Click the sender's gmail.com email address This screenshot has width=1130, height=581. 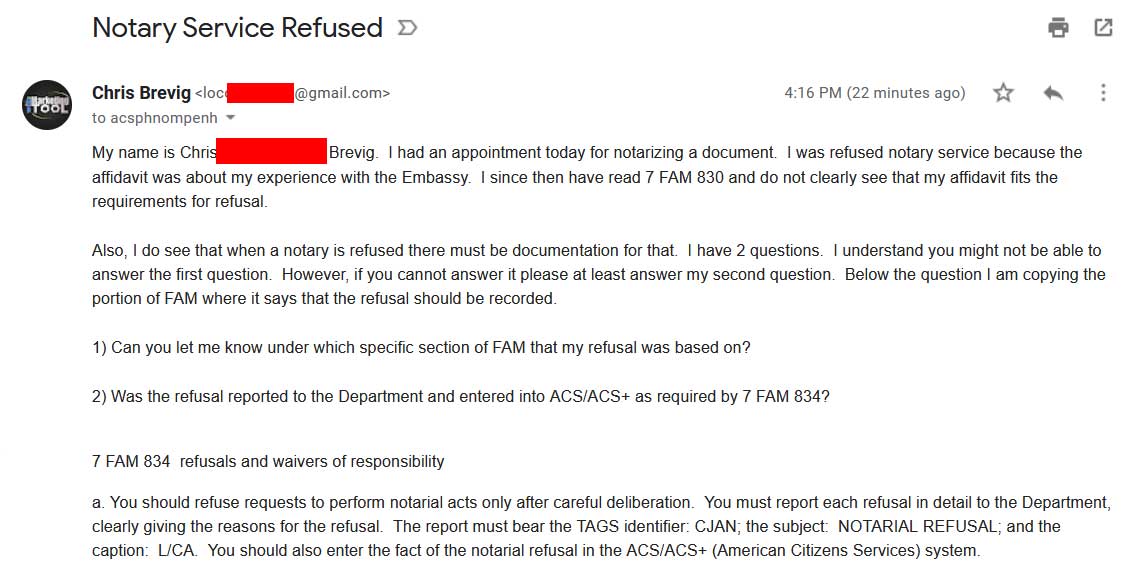[x=293, y=93]
